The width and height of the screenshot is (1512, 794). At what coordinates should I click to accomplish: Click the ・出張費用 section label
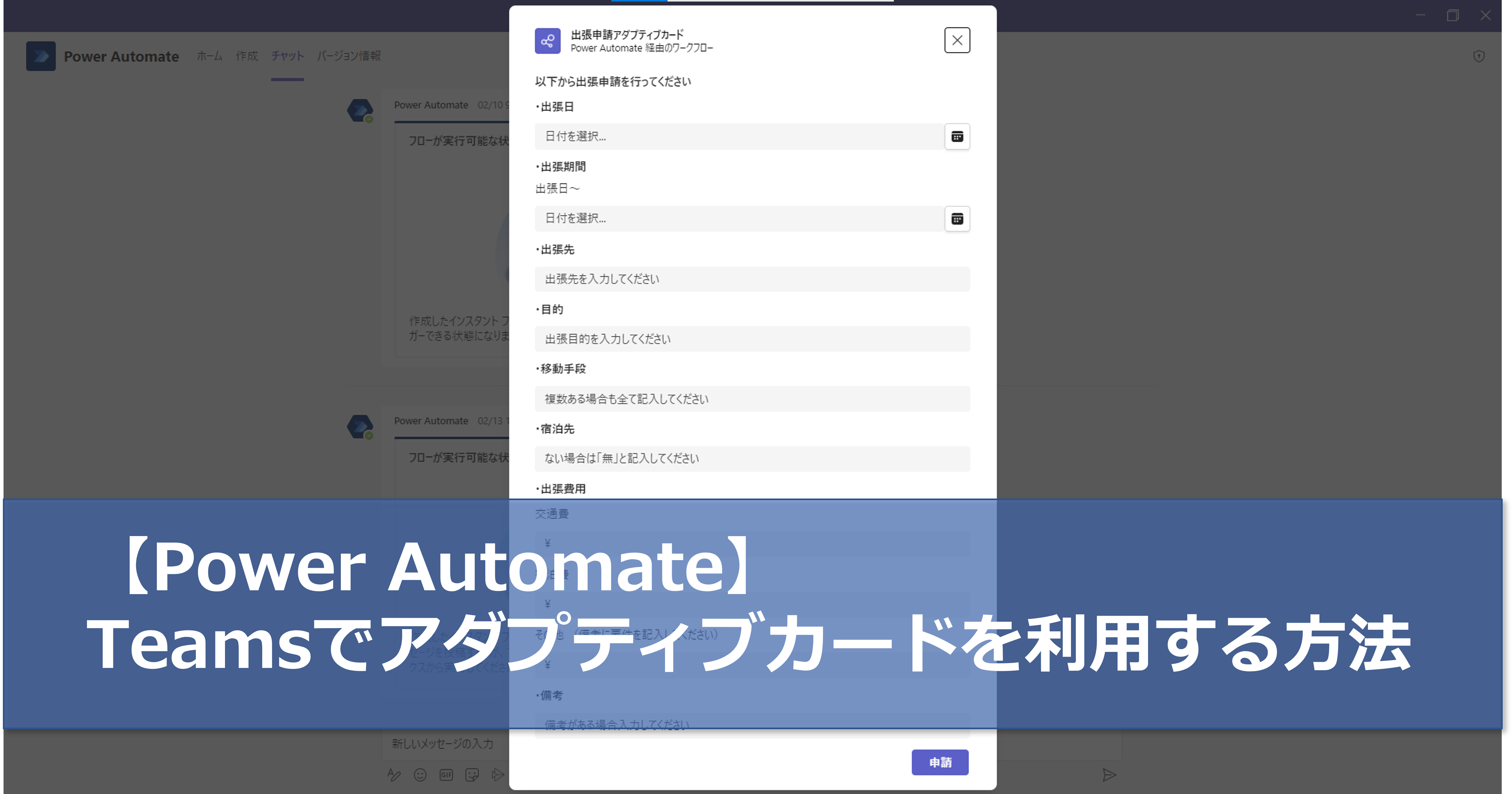[x=561, y=489]
